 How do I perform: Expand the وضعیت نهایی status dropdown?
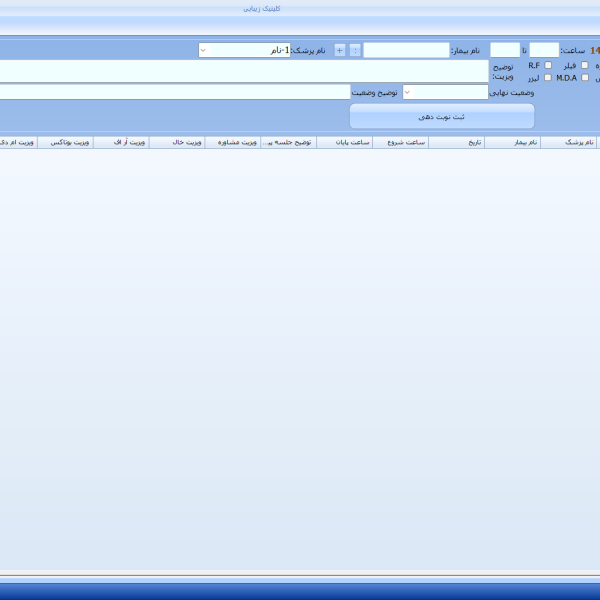pyautogui.click(x=445, y=92)
